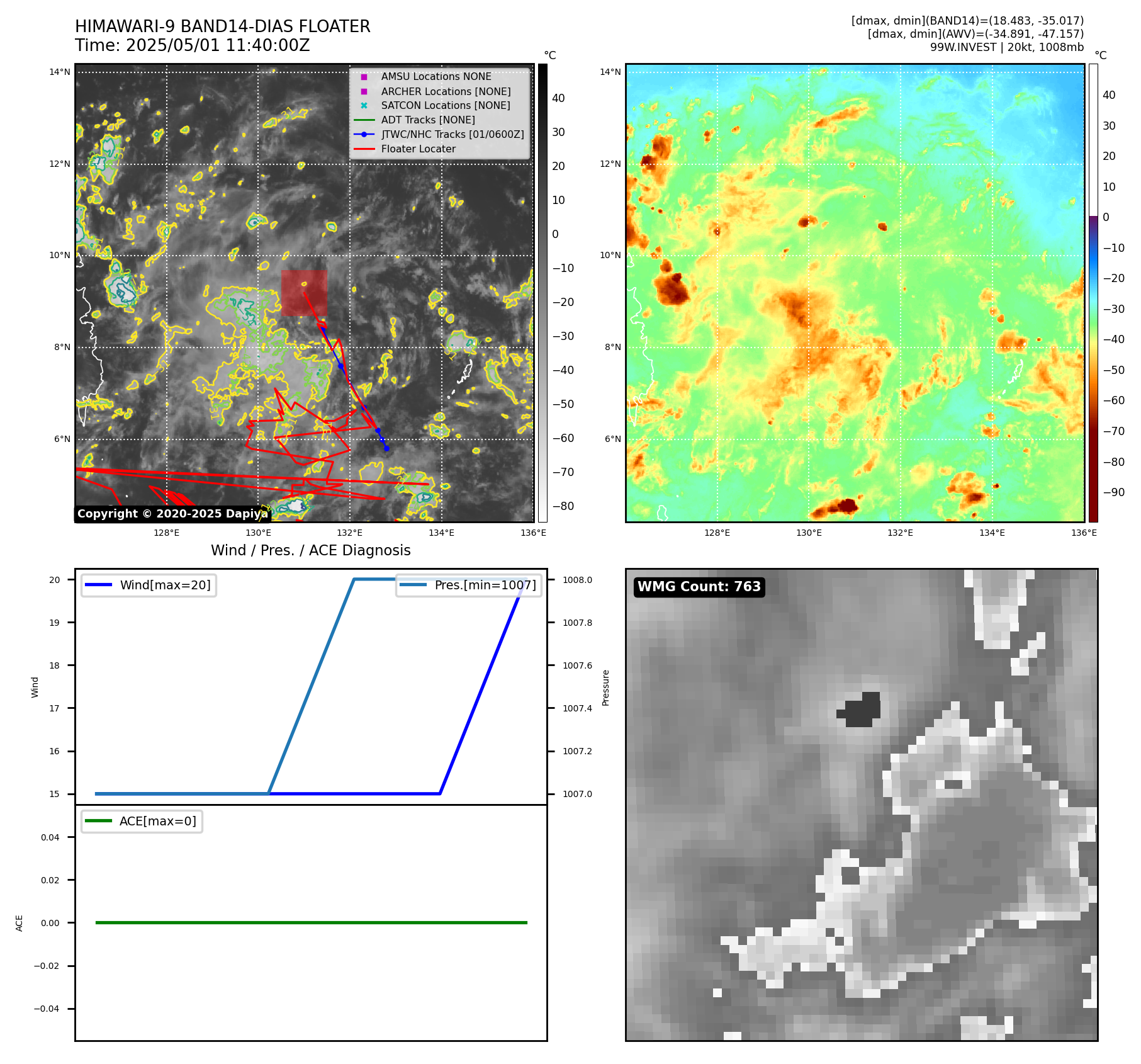This screenshot has width=1141, height=1064.
Task: Click 134°E label under the color map
Action: 992,533
